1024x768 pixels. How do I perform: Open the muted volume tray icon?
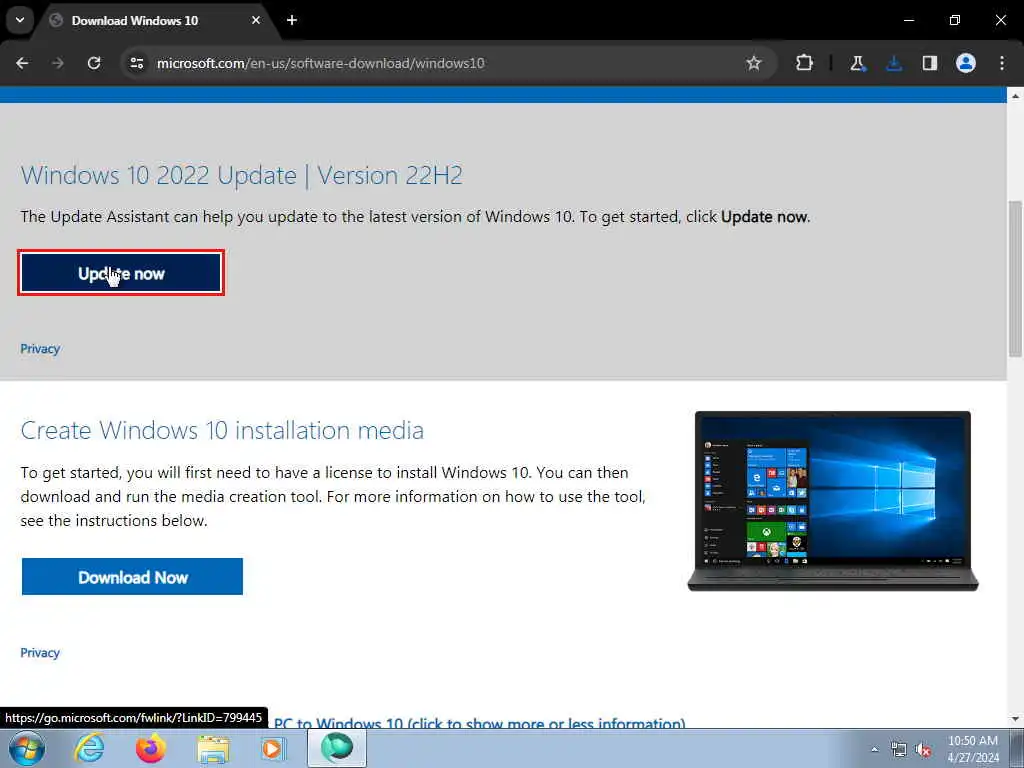923,750
